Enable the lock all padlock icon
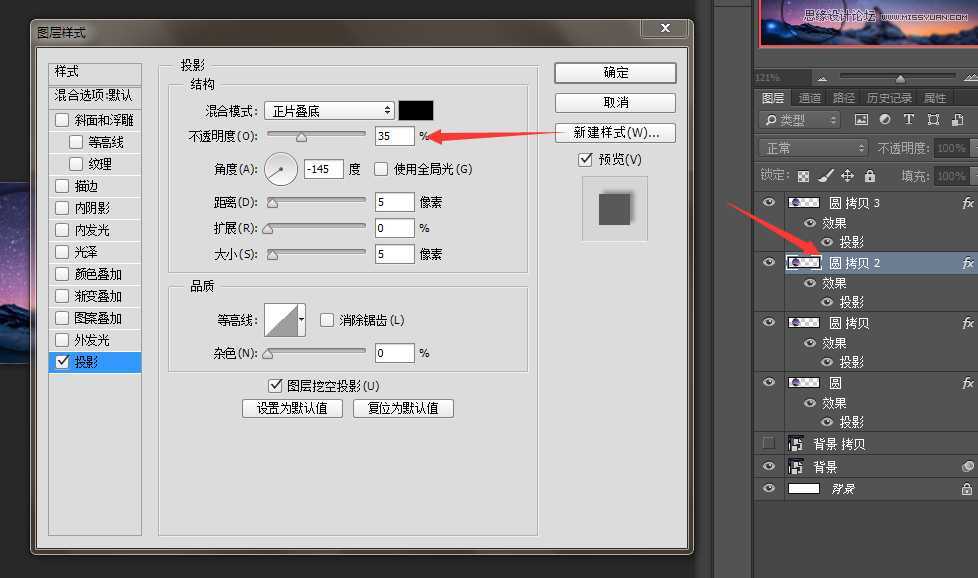 [x=868, y=175]
